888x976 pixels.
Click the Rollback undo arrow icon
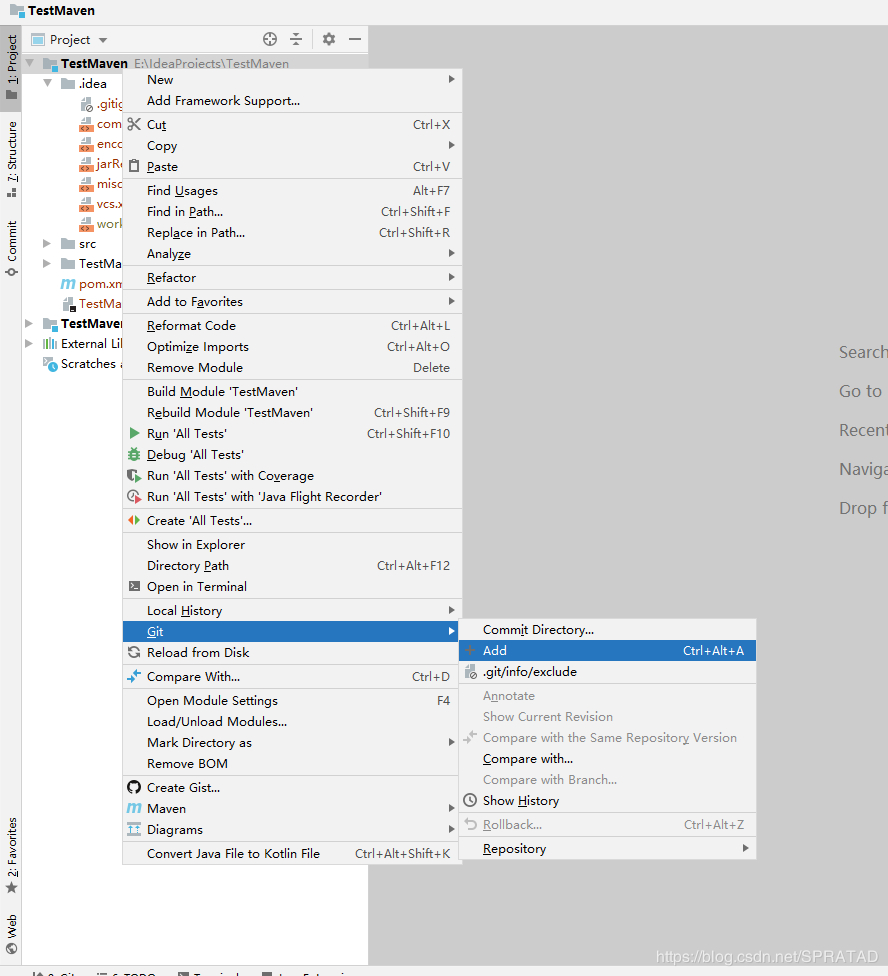click(x=470, y=824)
